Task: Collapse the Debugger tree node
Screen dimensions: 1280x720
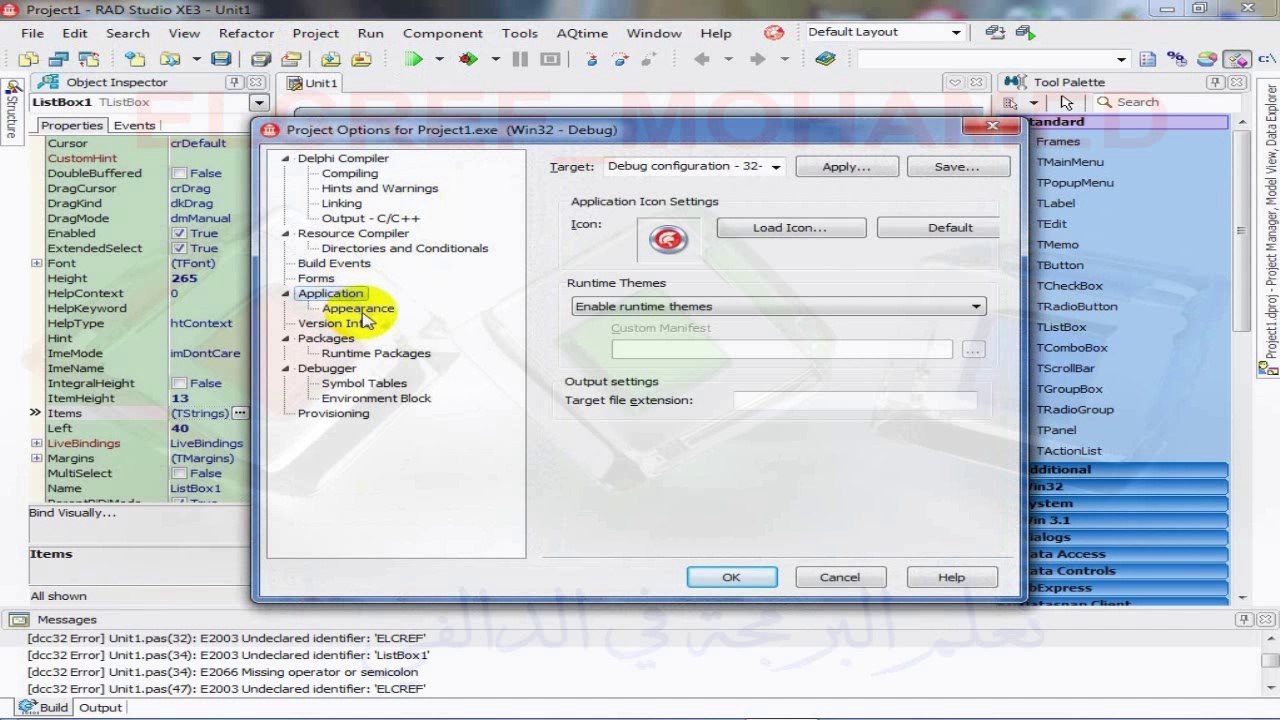Action: click(x=286, y=368)
